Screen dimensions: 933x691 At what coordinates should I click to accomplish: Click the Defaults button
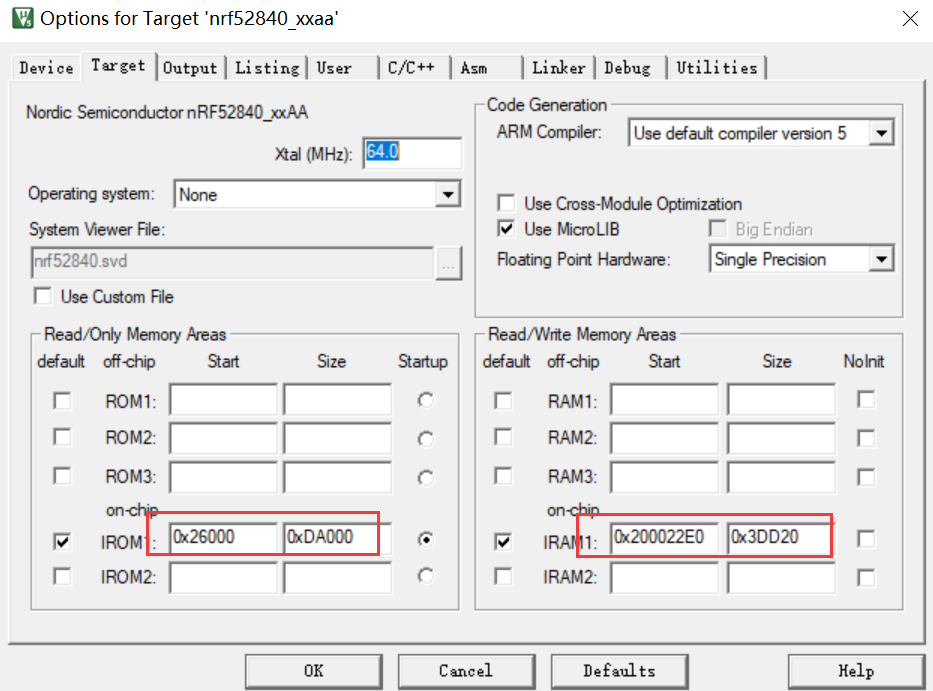(x=618, y=670)
